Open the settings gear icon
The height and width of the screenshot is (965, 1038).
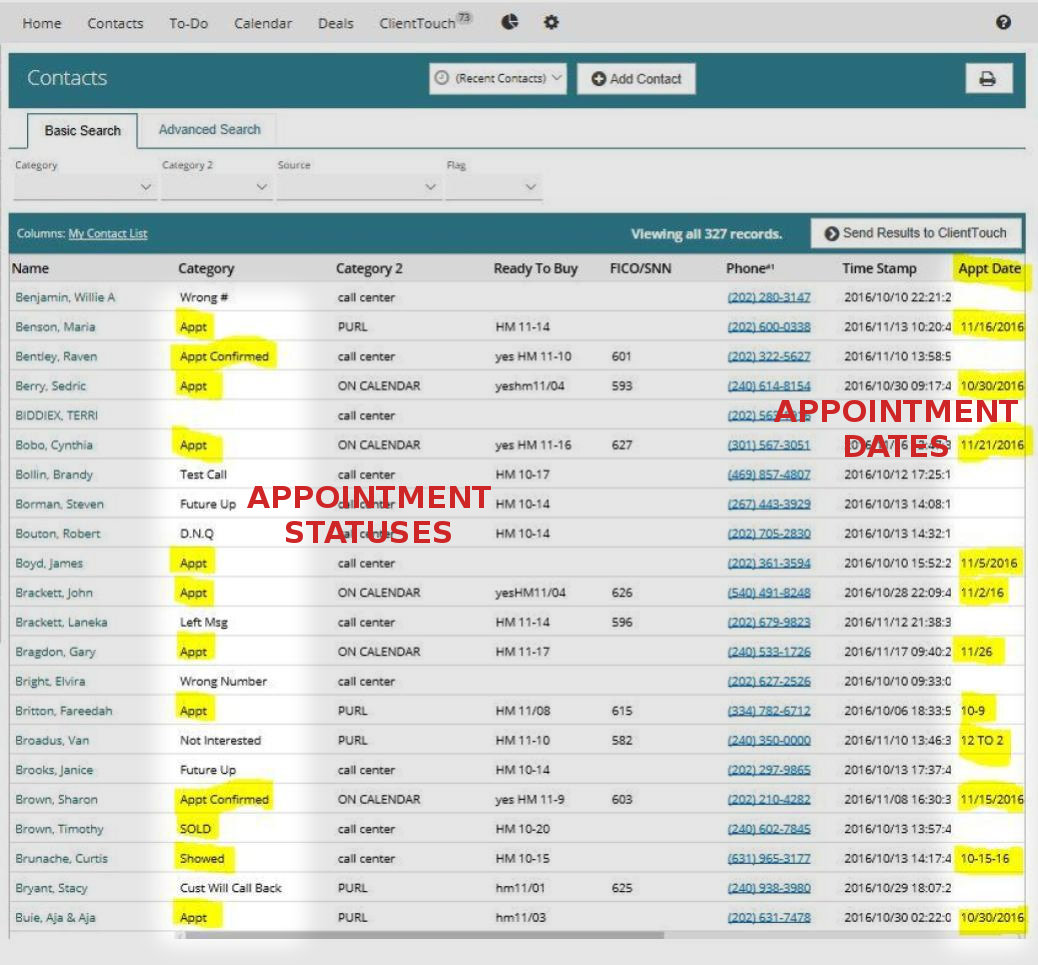pyautogui.click(x=551, y=22)
